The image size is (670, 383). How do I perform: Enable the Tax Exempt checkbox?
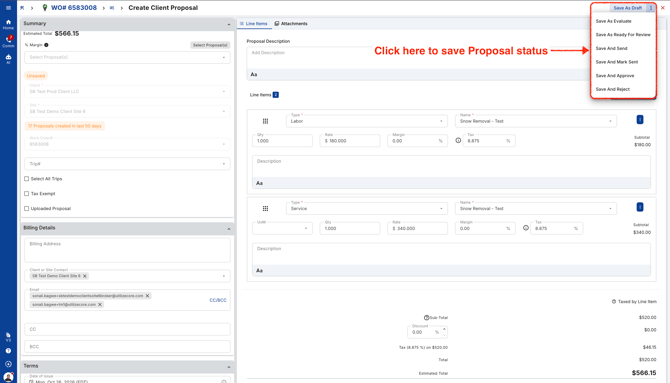coord(26,194)
